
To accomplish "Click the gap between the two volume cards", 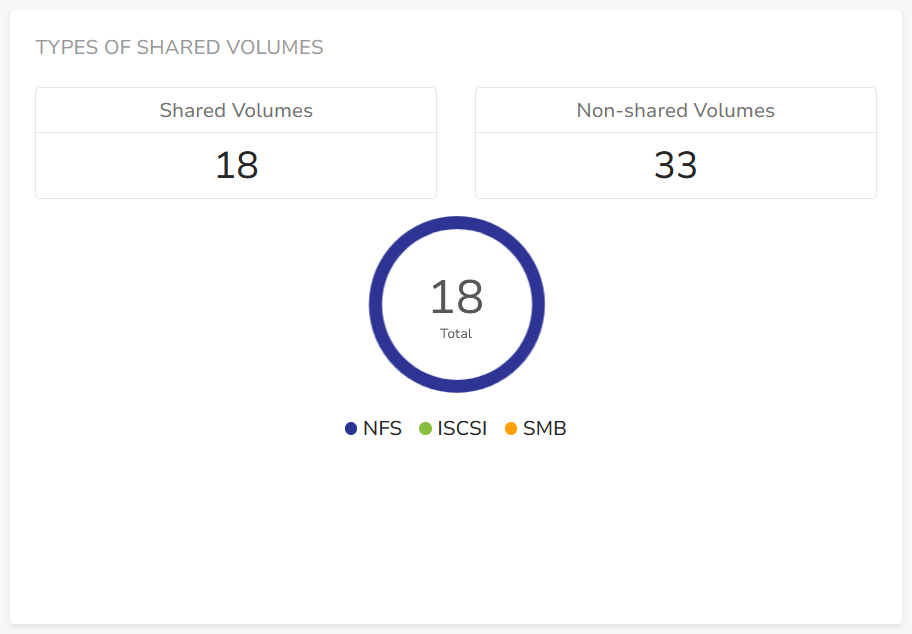I will [456, 143].
